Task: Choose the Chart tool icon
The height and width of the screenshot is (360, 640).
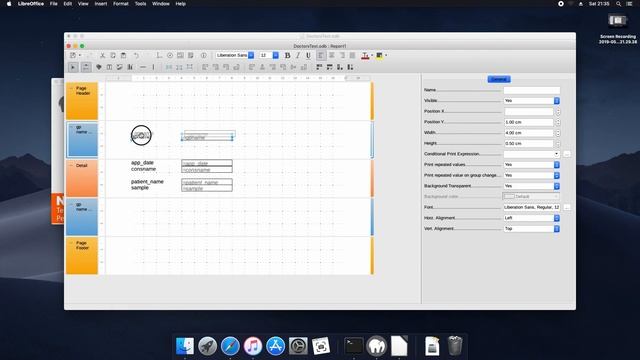Action: tap(130, 67)
